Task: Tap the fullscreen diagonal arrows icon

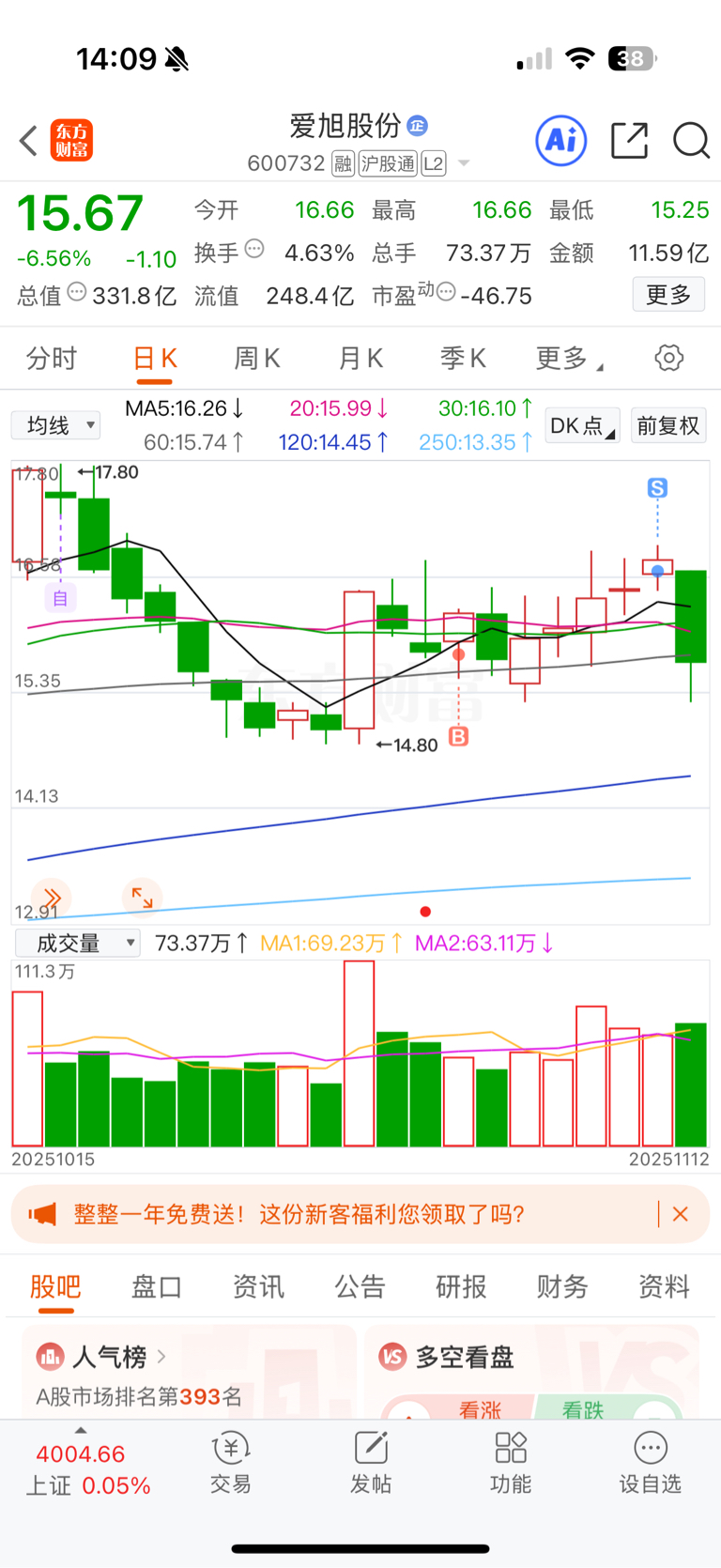Action: (142, 898)
